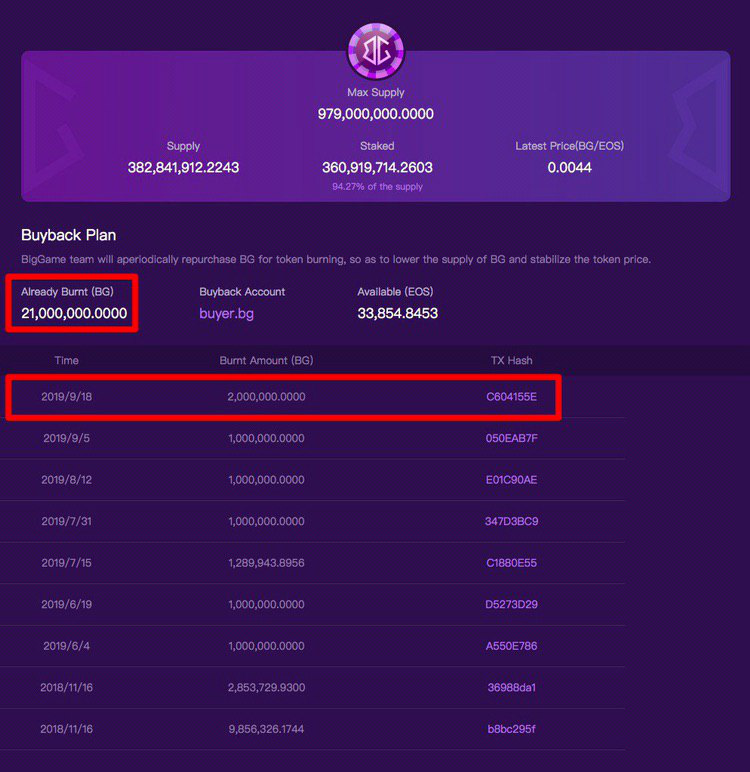The image size is (750, 772).
Task: Open transaction hash C1880E55
Action: 511,563
